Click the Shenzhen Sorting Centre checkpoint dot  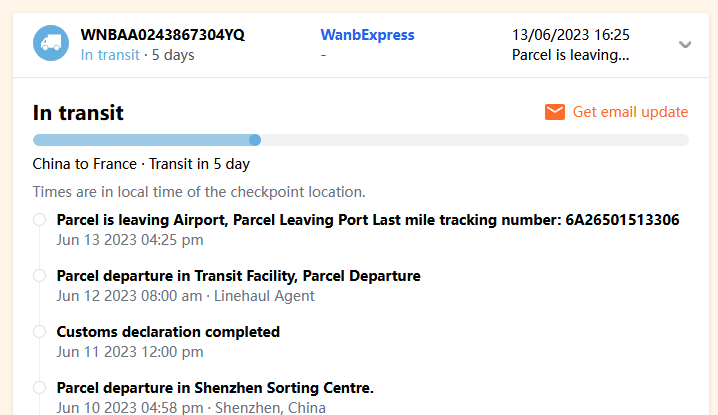40,387
